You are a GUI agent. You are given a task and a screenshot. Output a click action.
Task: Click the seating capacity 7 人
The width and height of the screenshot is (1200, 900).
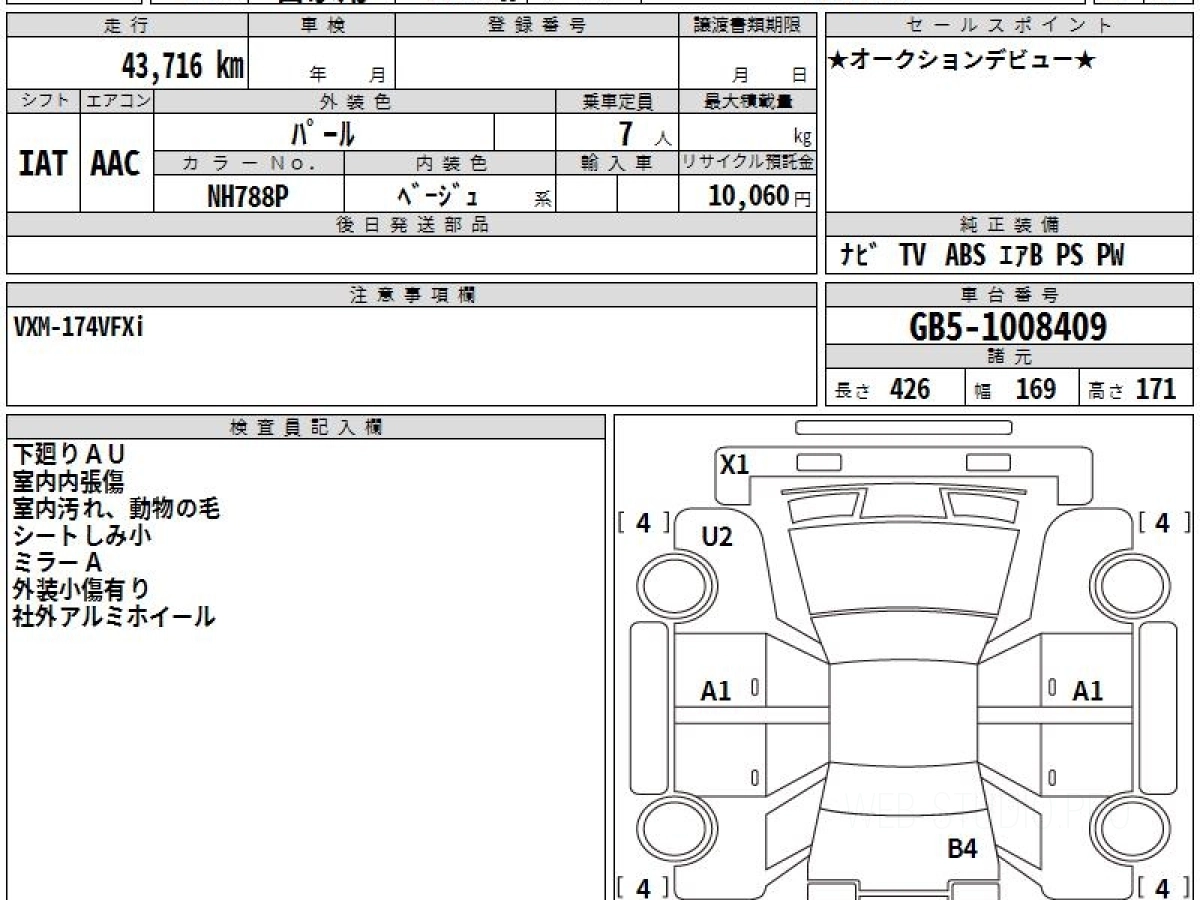point(644,133)
